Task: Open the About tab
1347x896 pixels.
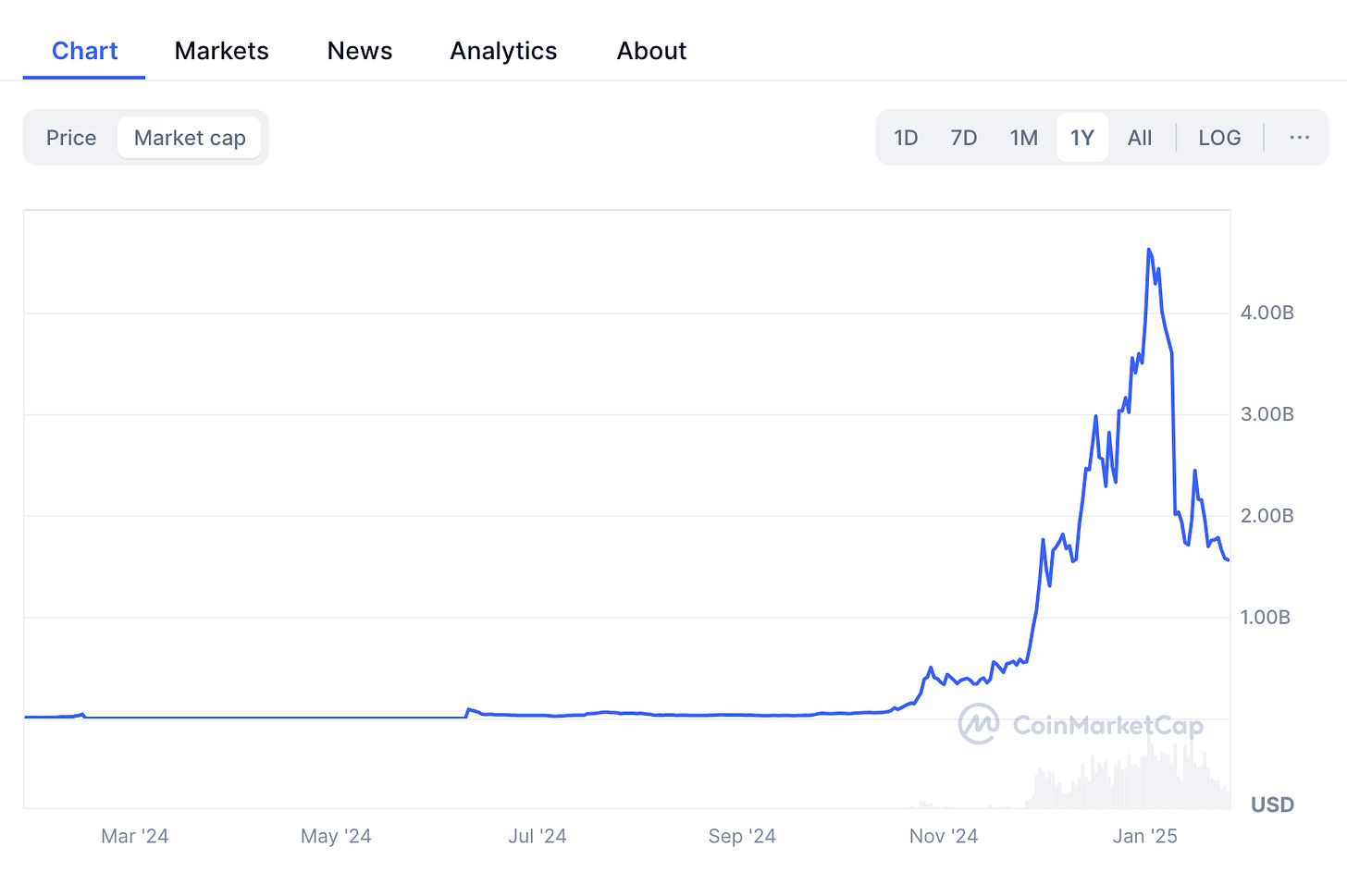Action: (x=651, y=51)
